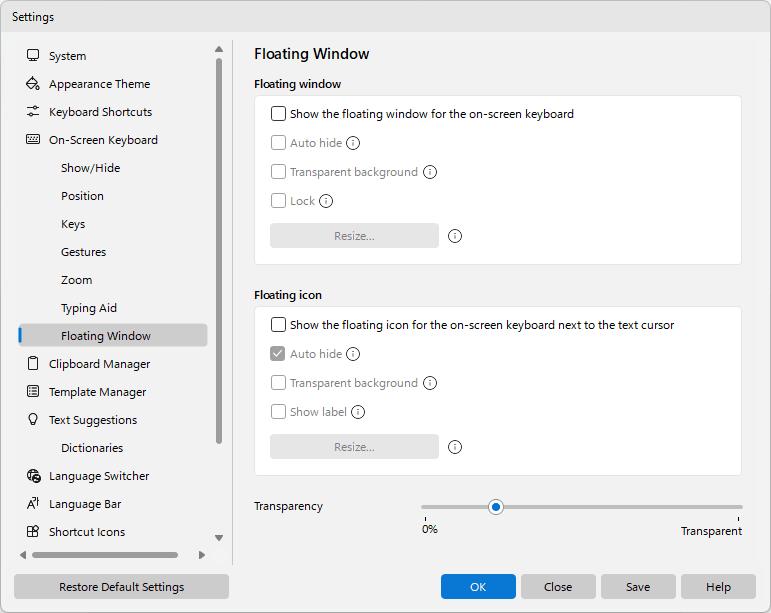Click the Keyboard Shortcuts sliders icon
This screenshot has height=613, width=771.
point(33,112)
